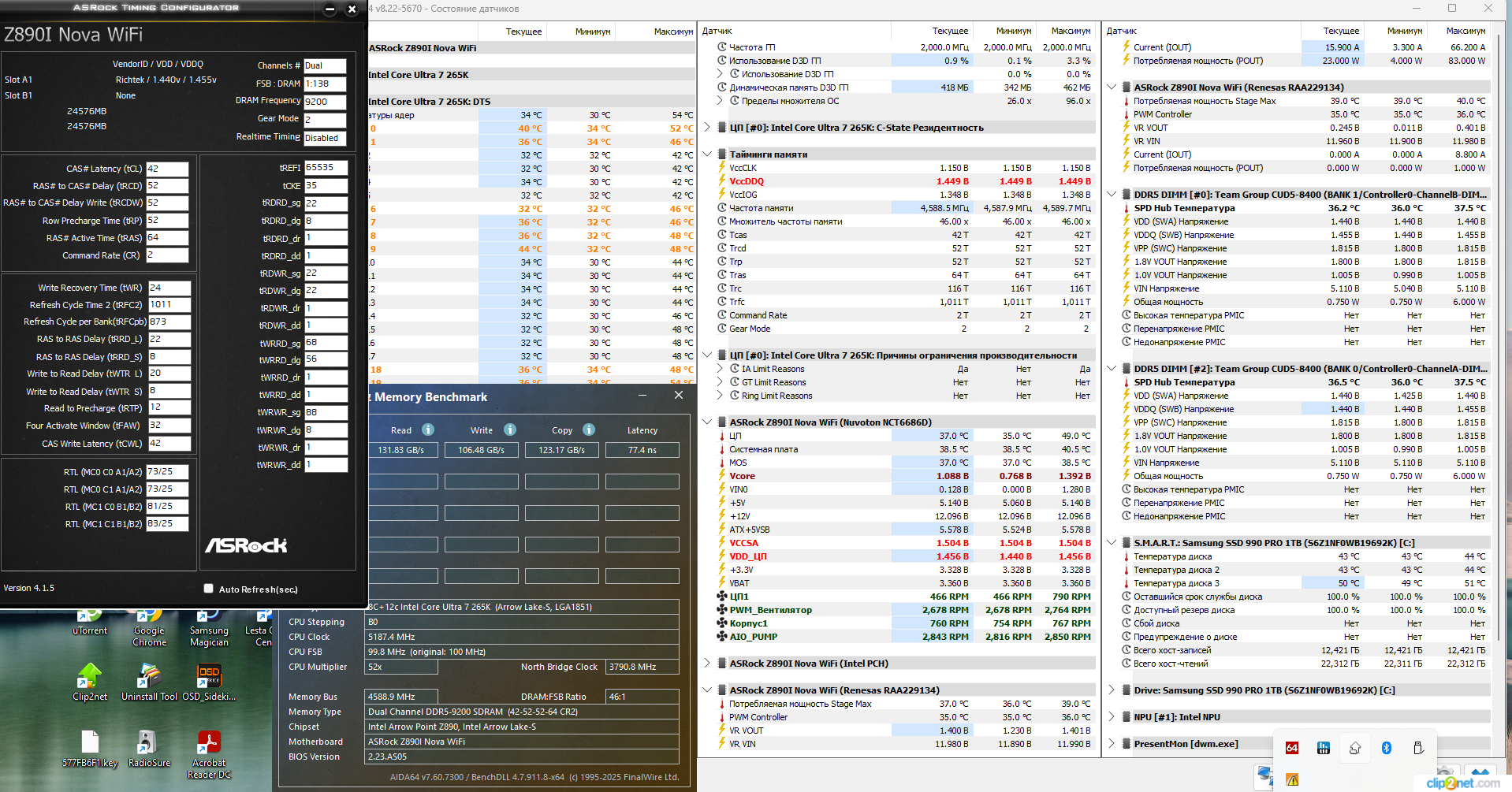1512x792 pixels.
Task: Click the CAS# Latency (tCL) value field
Action: tap(167, 169)
